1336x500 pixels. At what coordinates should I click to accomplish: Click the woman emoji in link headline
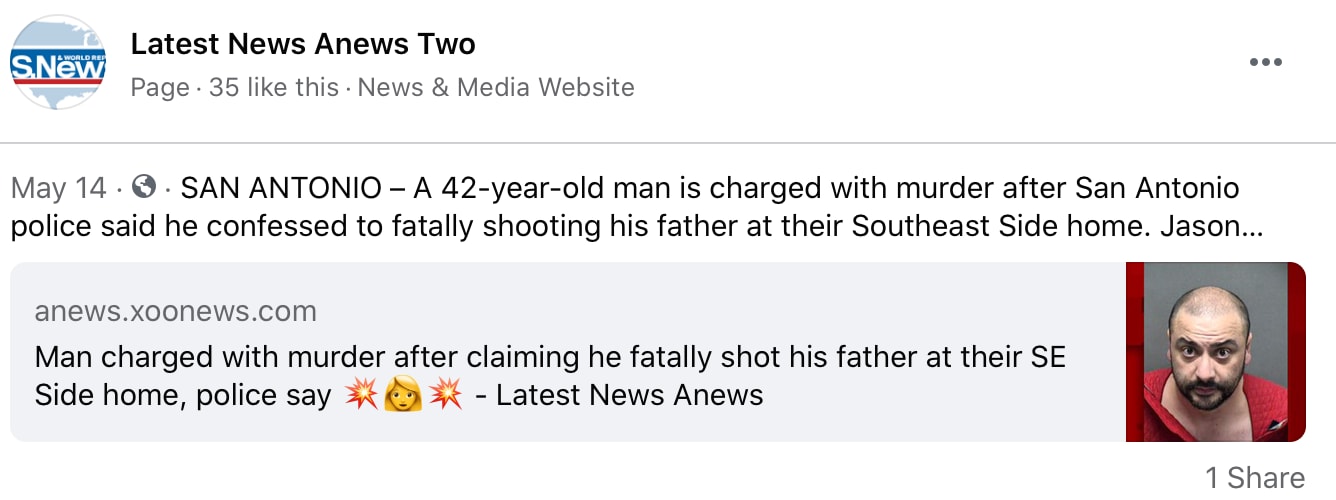pyautogui.click(x=403, y=395)
